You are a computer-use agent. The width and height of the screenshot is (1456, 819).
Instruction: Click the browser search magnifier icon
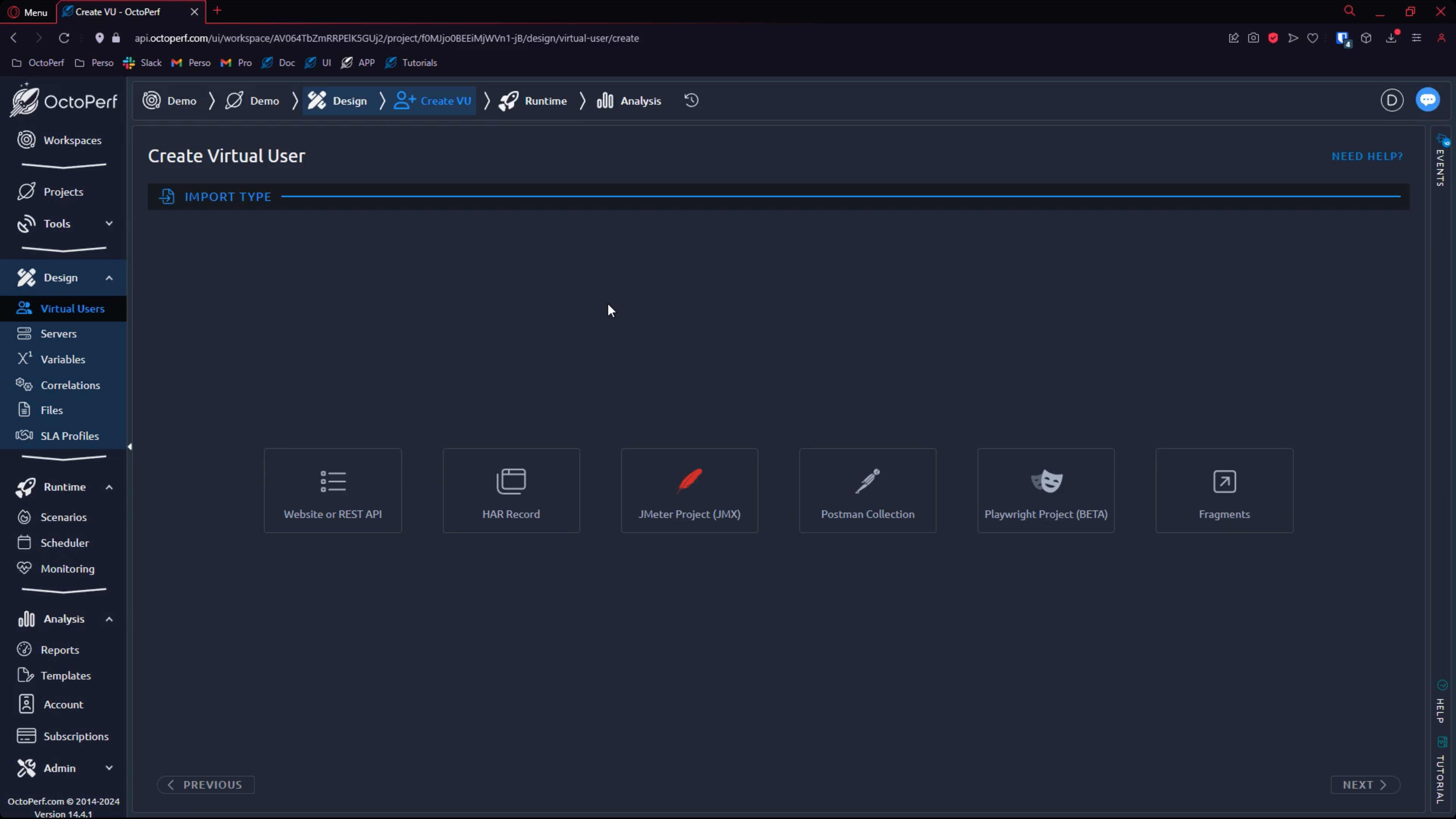tap(1349, 11)
